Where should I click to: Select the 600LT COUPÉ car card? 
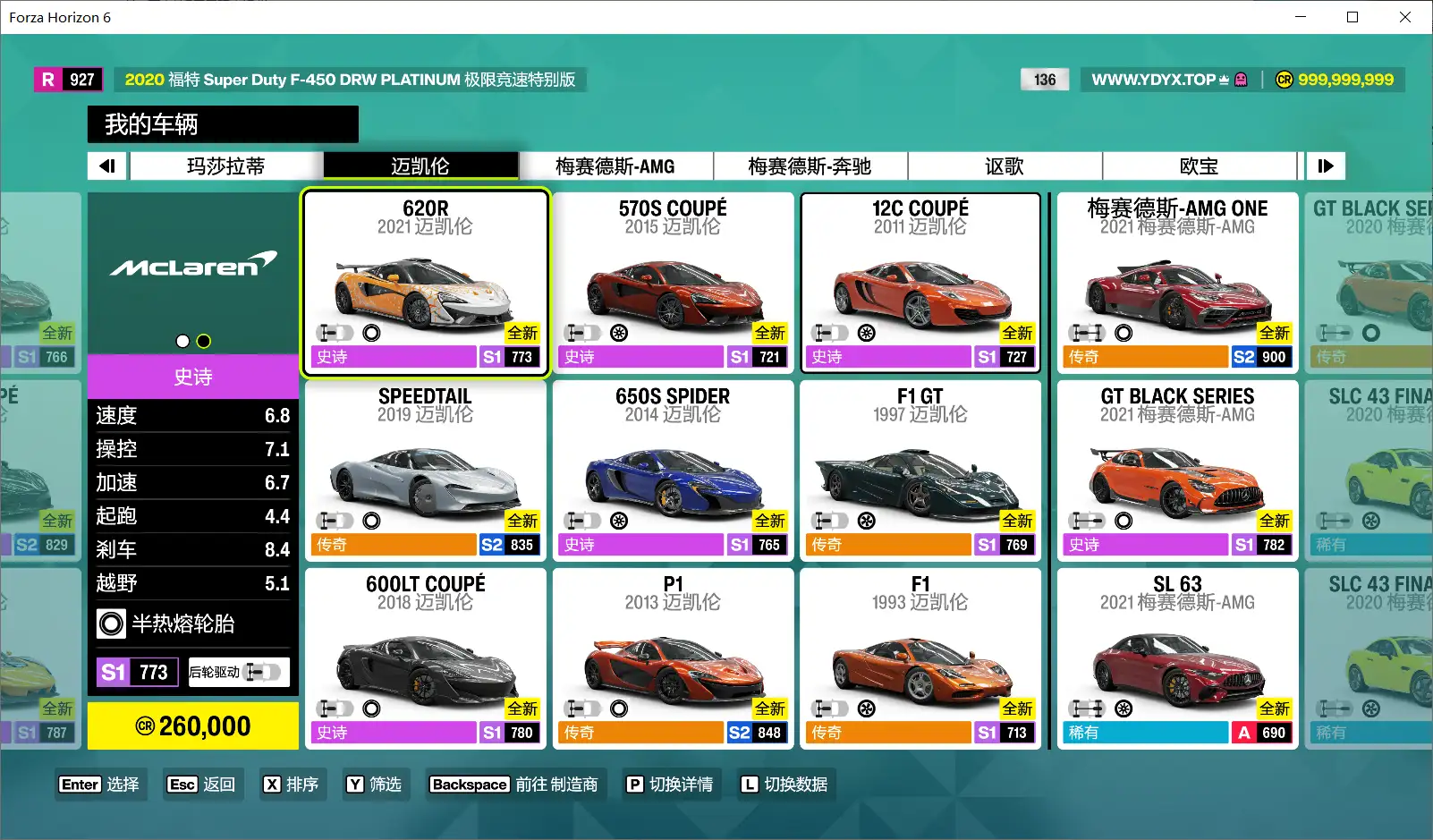coord(426,658)
